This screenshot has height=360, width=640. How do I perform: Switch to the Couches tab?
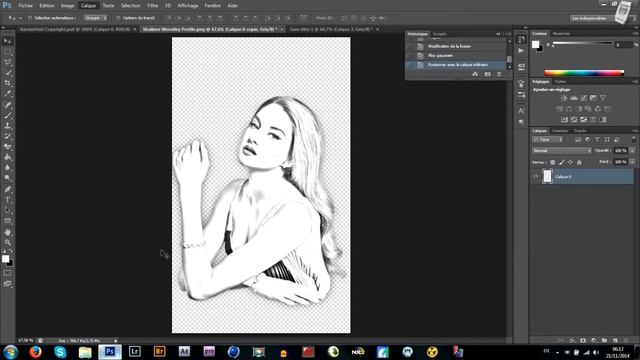tap(560, 131)
